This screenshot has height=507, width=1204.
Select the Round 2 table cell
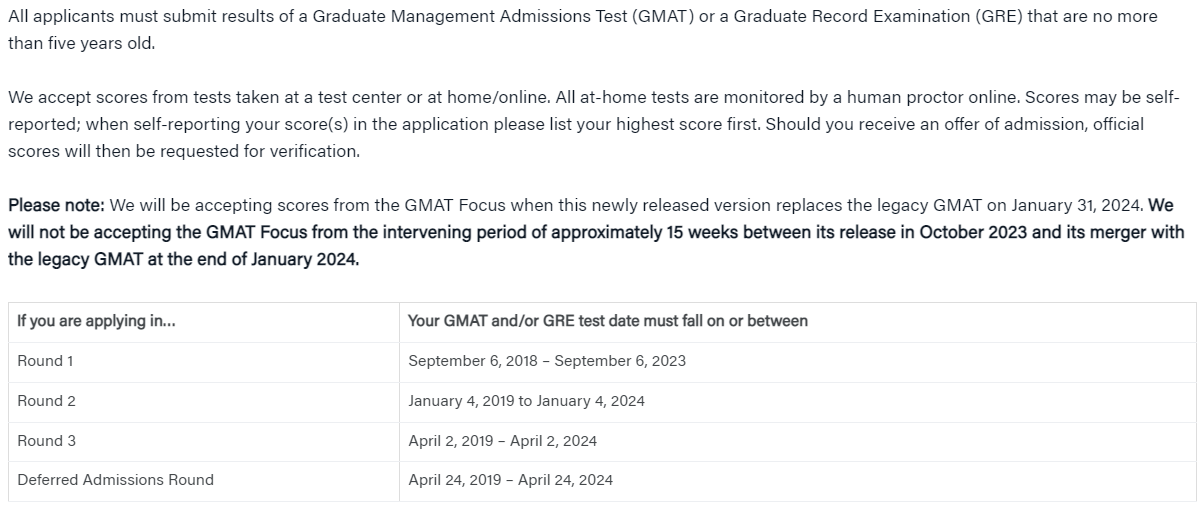pyautogui.click(x=203, y=401)
